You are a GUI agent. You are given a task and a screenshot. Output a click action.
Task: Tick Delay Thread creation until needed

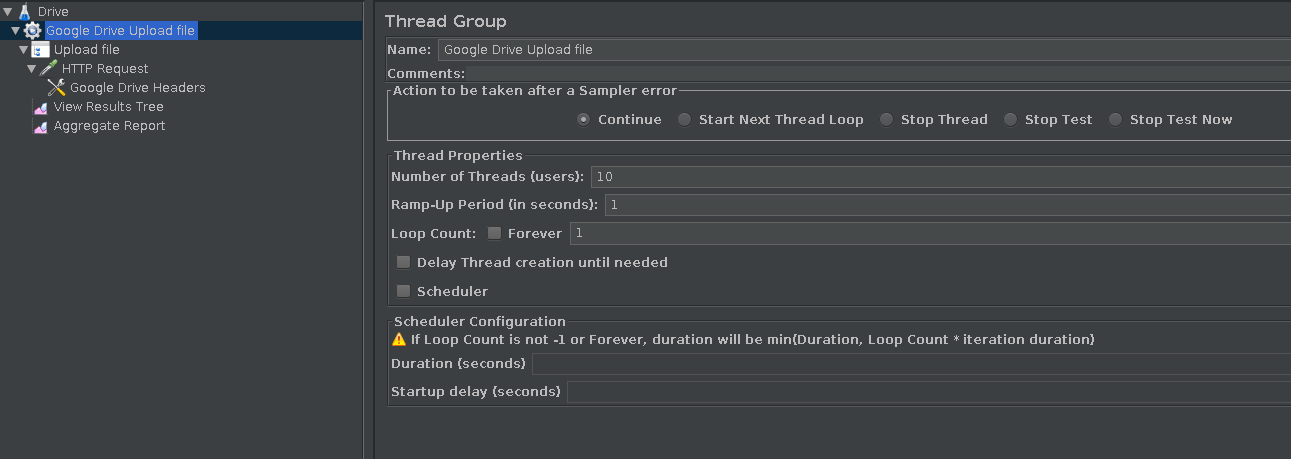pyautogui.click(x=403, y=262)
